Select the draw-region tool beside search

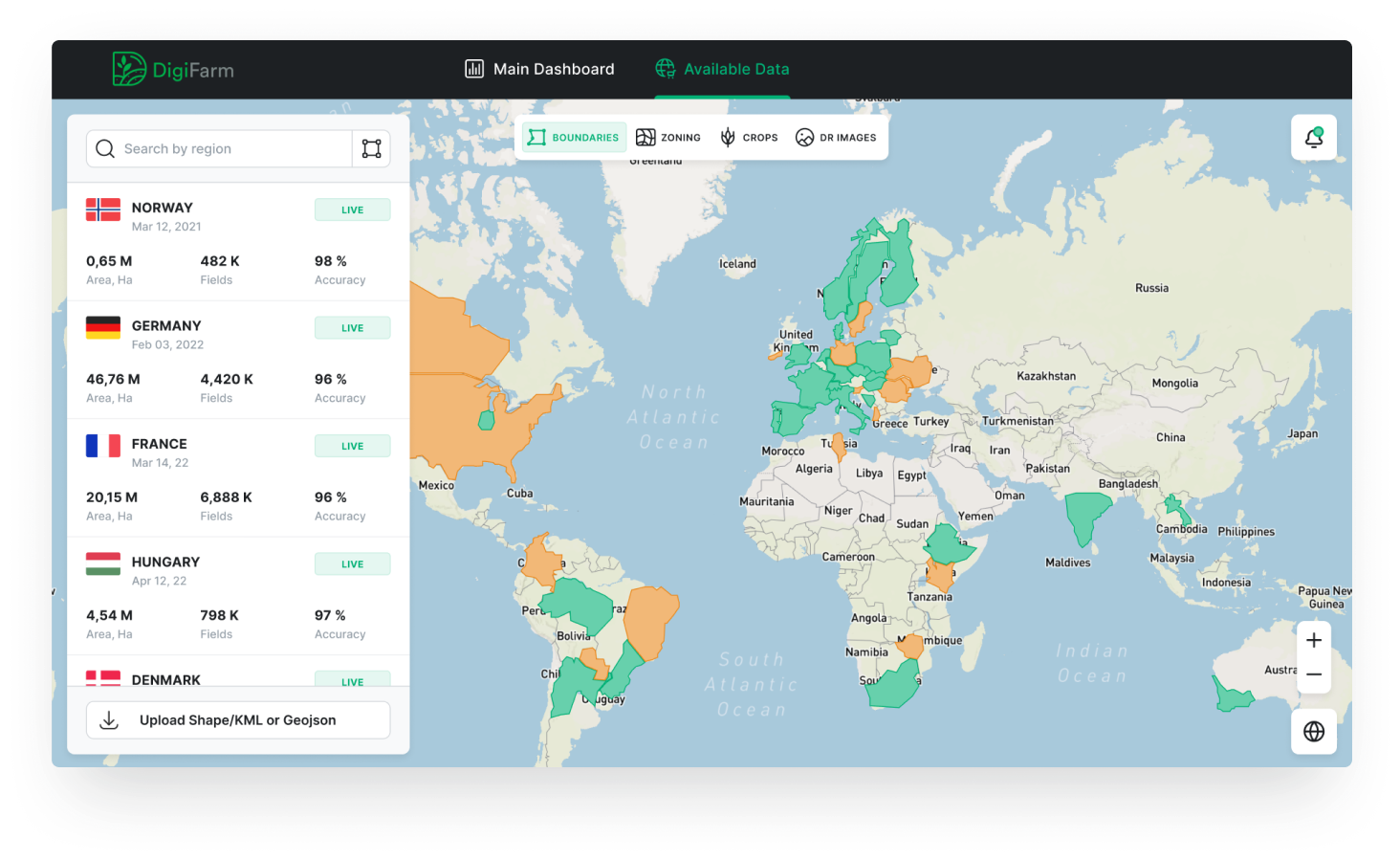coord(371,148)
